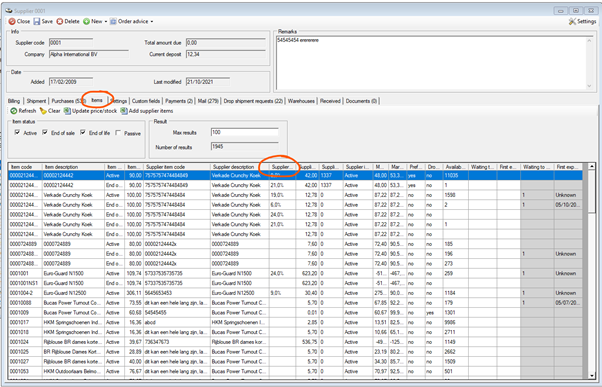This screenshot has height=387, width=602.
Task: Select row with item code 0001001
Action: tap(295, 273)
